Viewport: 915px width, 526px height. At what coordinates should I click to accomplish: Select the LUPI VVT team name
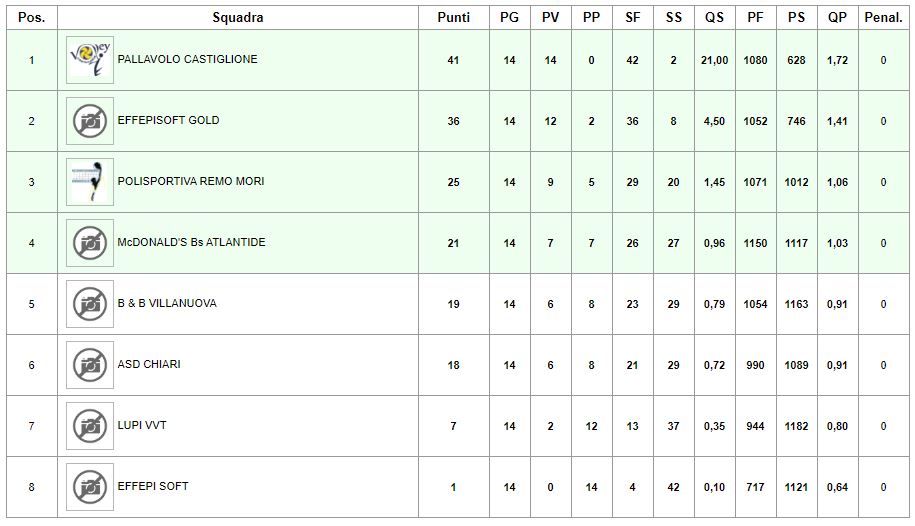[142, 426]
